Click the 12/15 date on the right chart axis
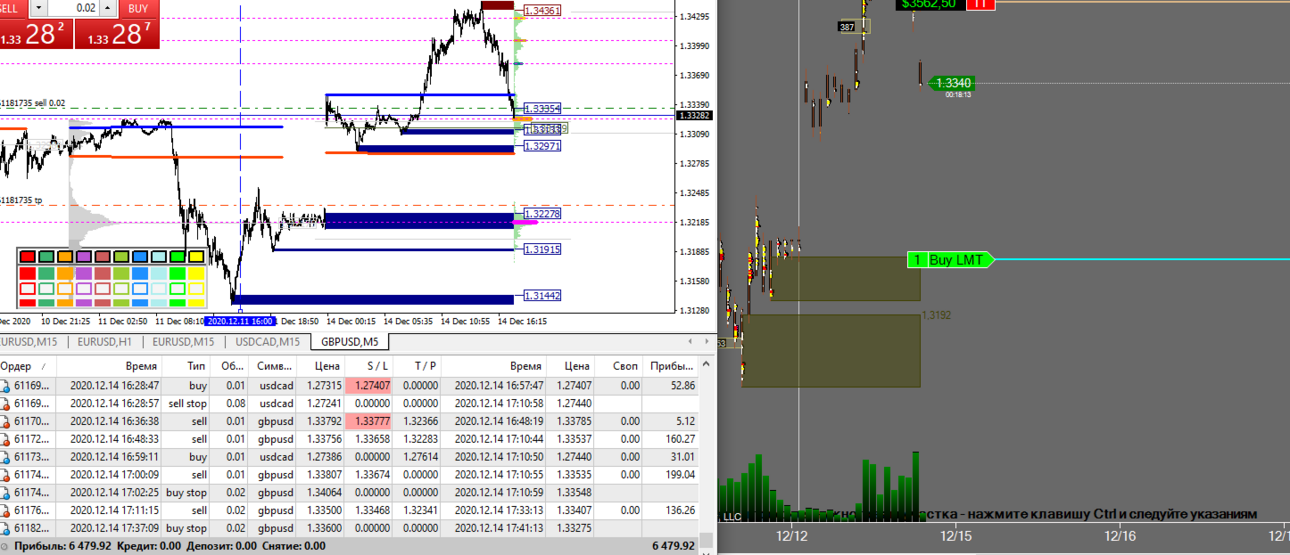Viewport: 1290px width, 555px height. coord(955,536)
